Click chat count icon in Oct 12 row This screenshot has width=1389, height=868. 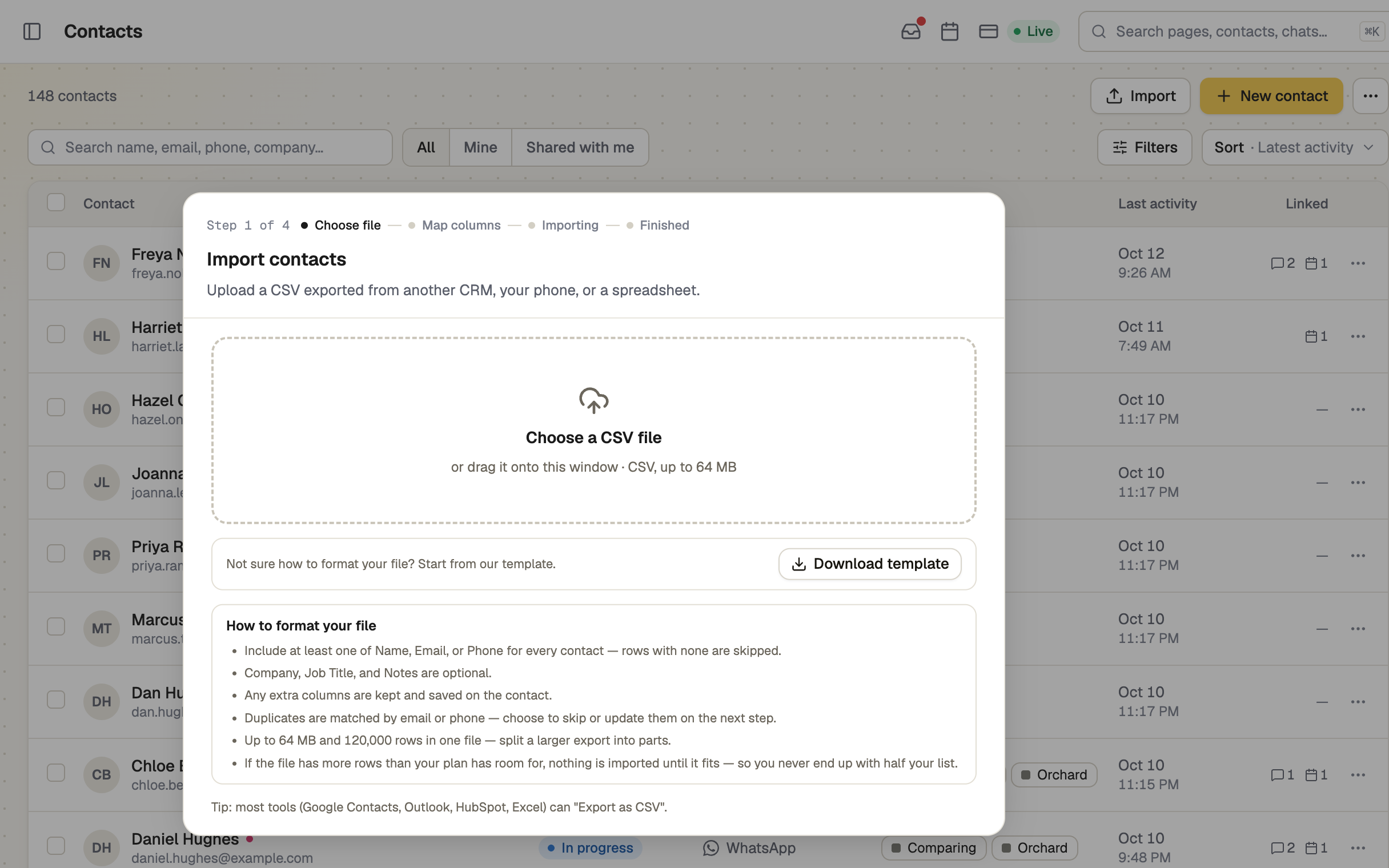(x=1283, y=263)
